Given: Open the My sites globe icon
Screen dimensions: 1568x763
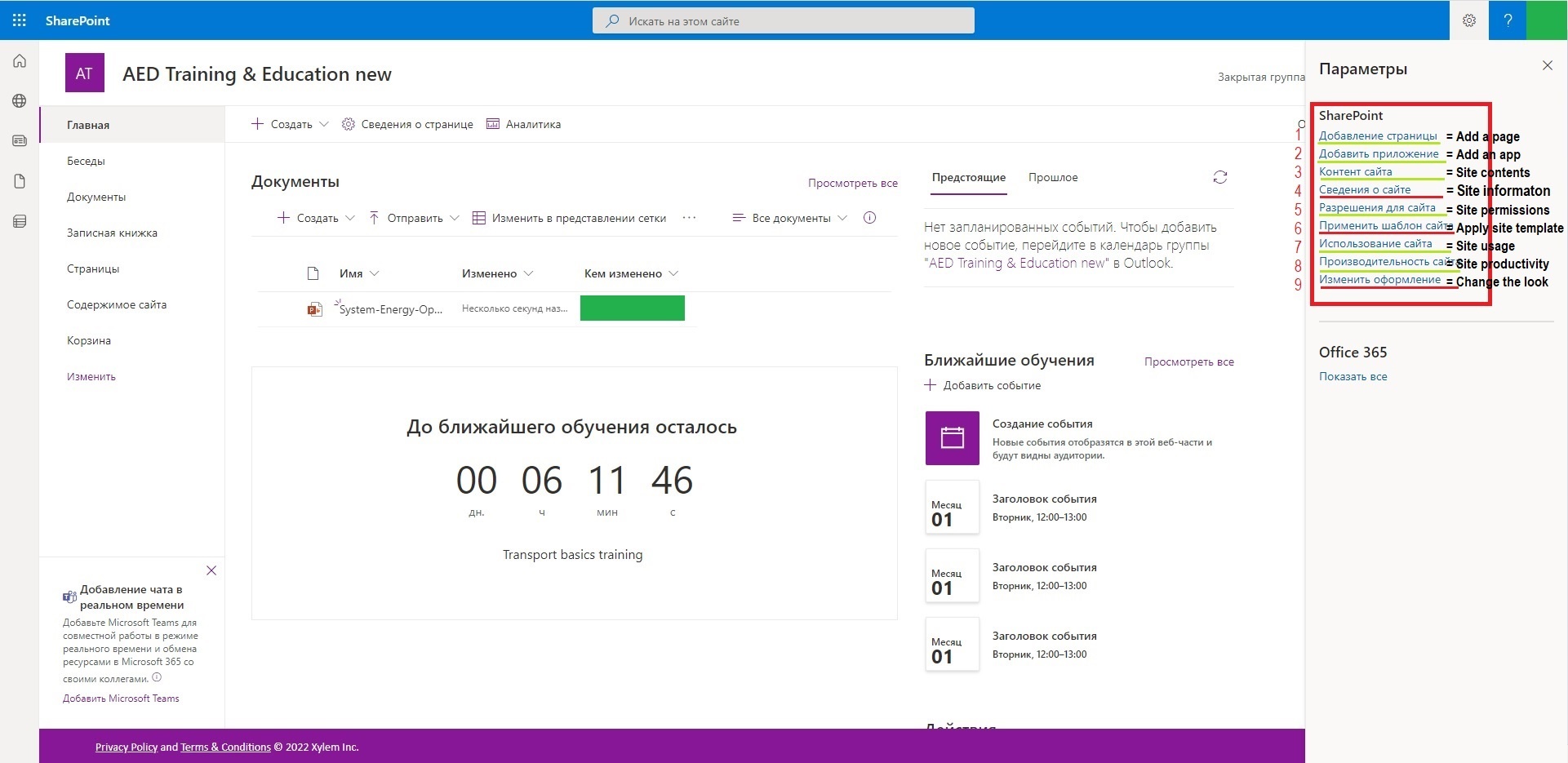Looking at the screenshot, I should tap(20, 101).
